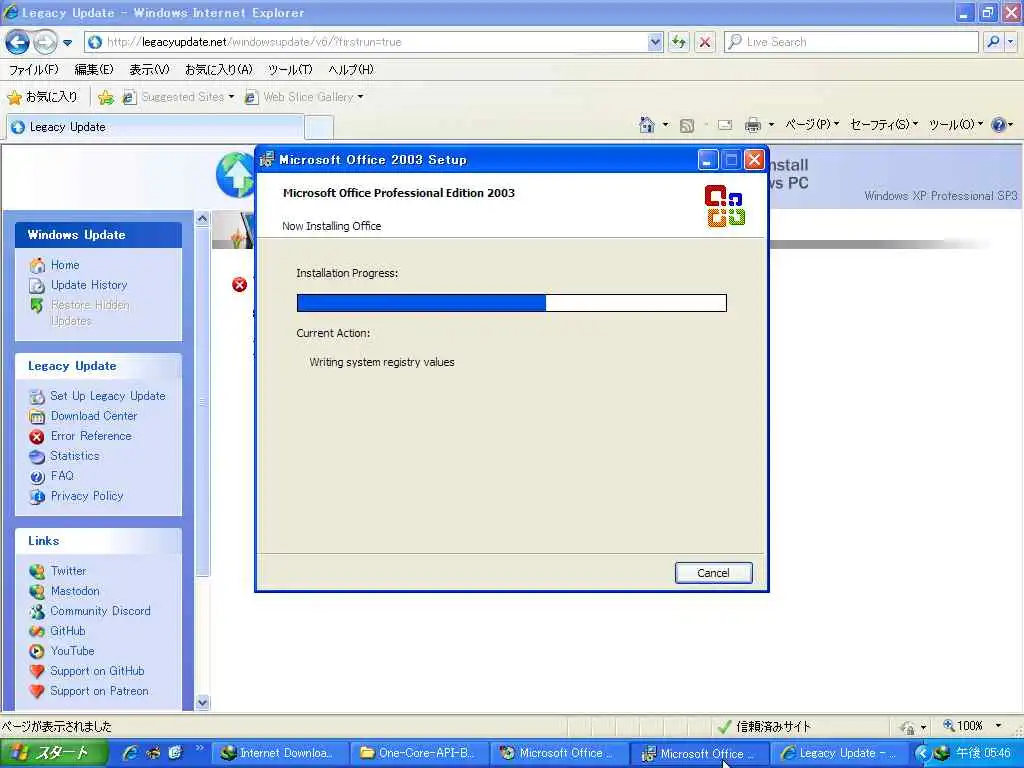This screenshot has width=1024, height=768.
Task: Click the Community Discord icon
Action: pos(37,612)
